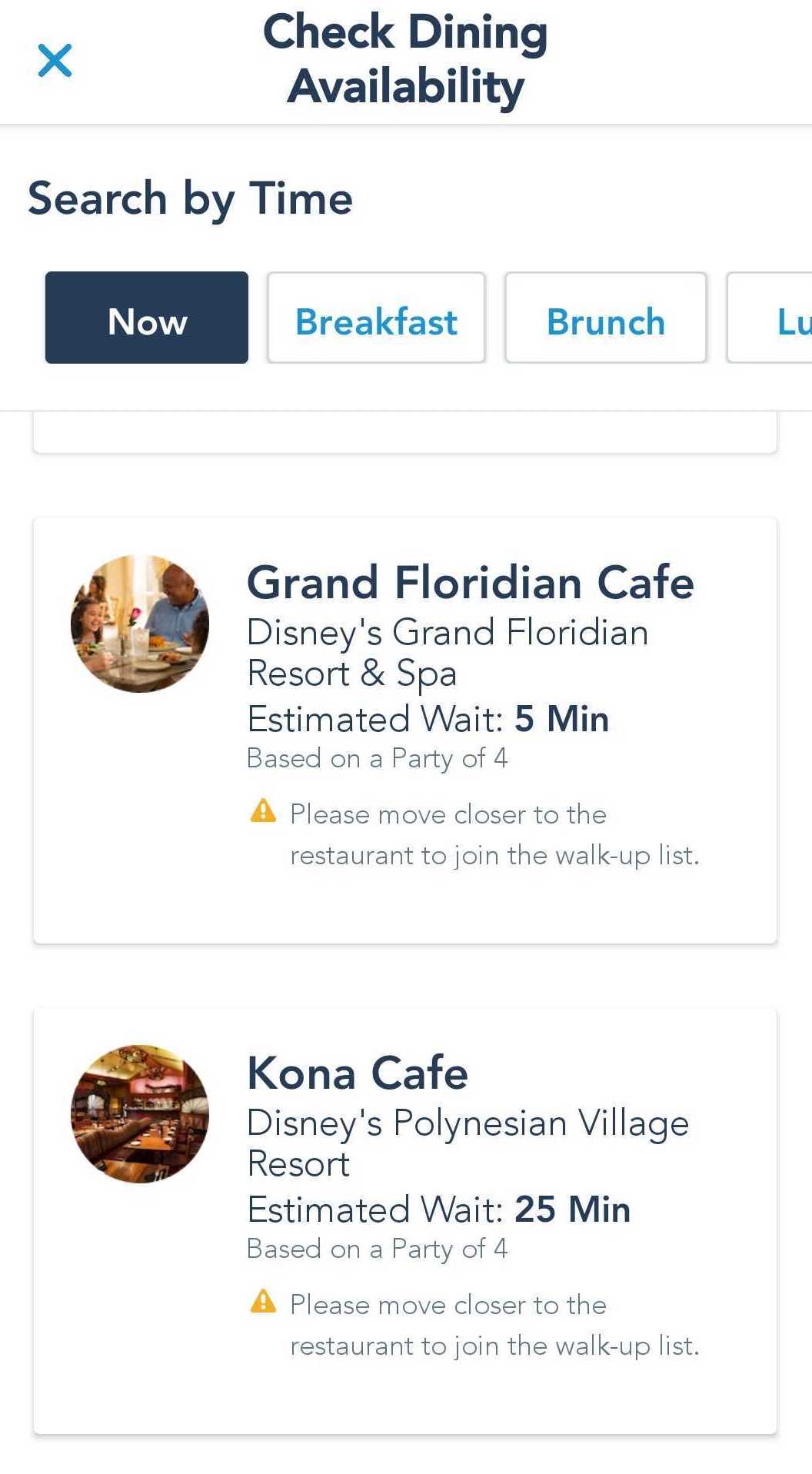Tap the Search by Time heading

pyautogui.click(x=190, y=198)
